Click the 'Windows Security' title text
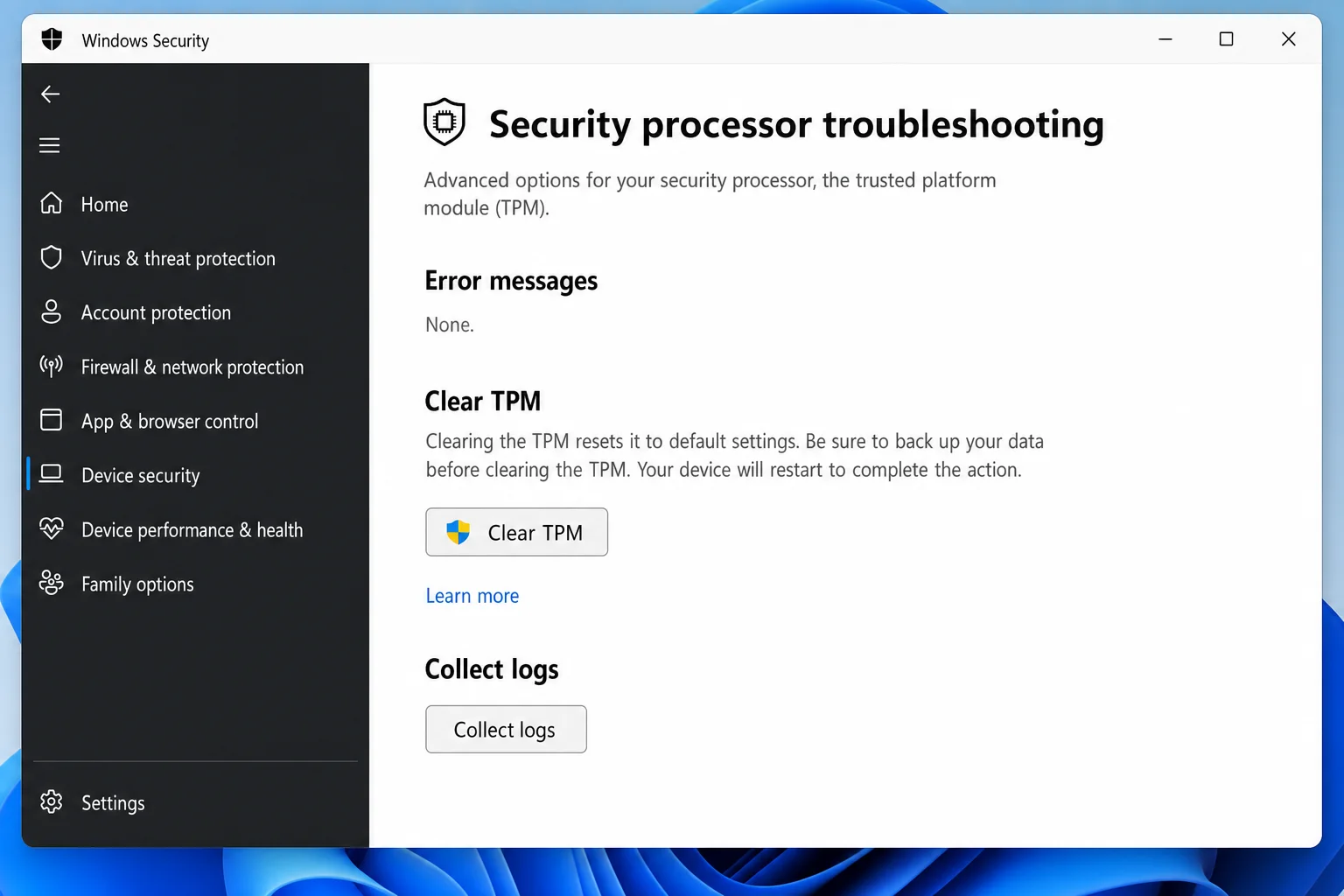The image size is (1344, 896). tap(145, 41)
